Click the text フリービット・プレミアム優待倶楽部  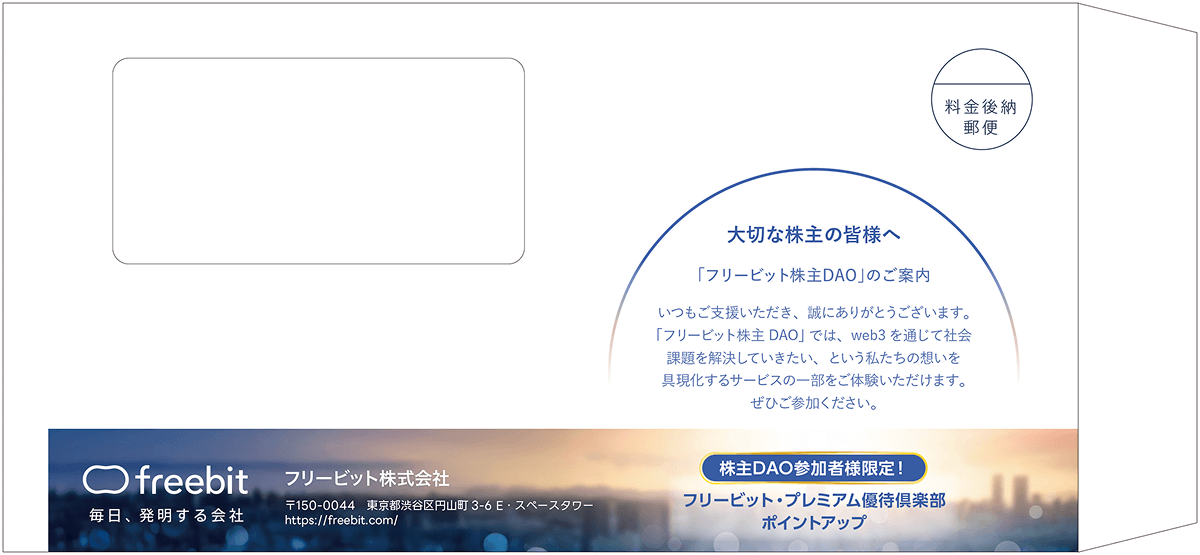coord(813,498)
